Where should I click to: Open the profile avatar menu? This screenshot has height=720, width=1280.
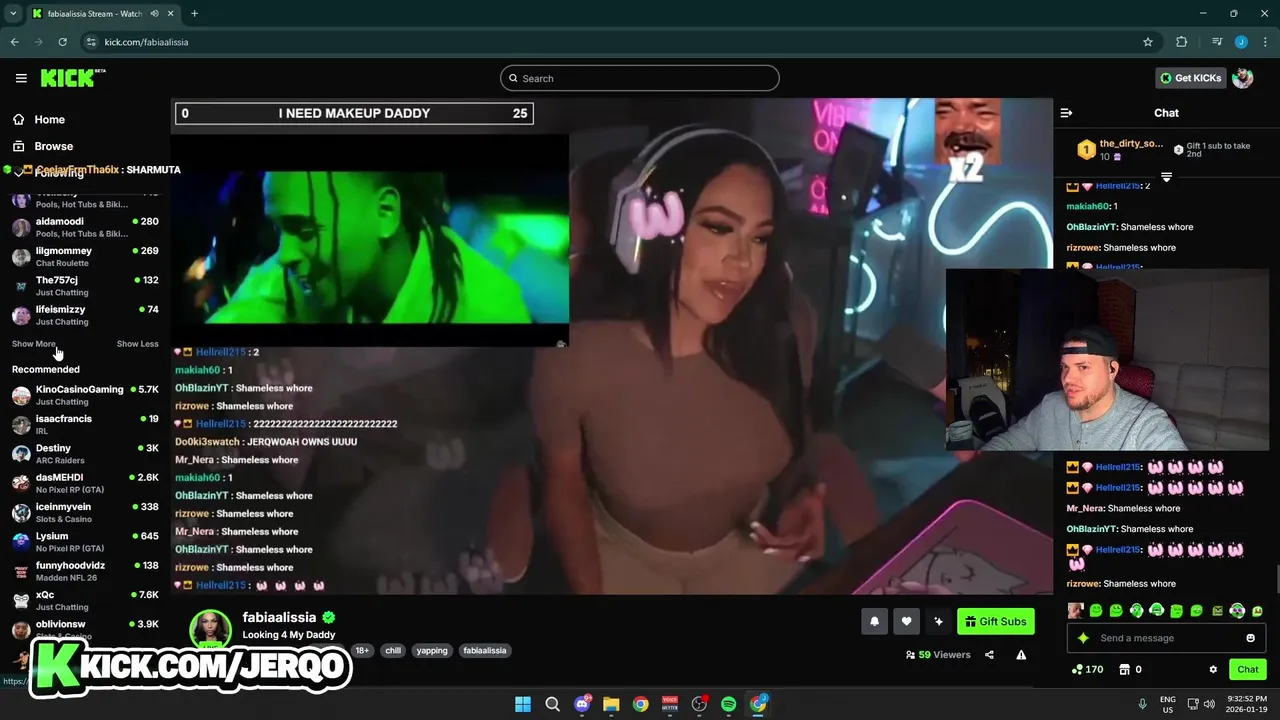[x=1243, y=78]
